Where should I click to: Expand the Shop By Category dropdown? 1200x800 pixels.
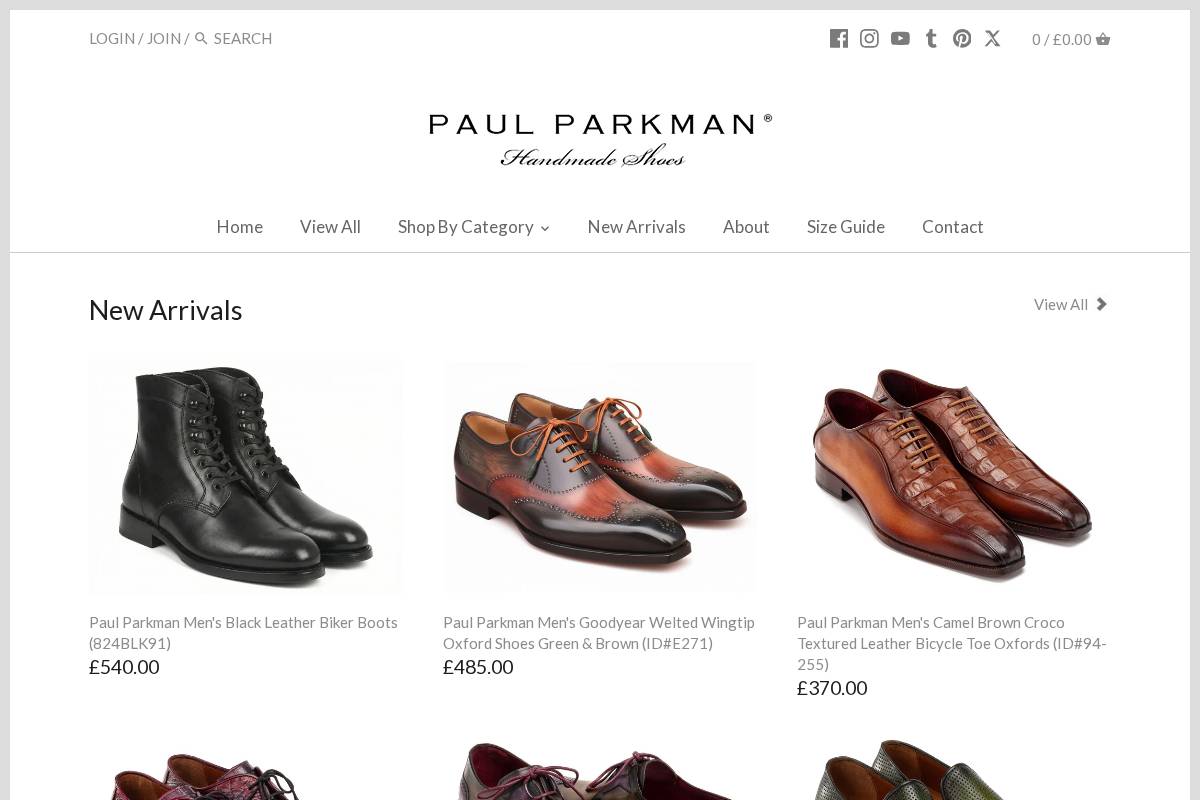(466, 227)
